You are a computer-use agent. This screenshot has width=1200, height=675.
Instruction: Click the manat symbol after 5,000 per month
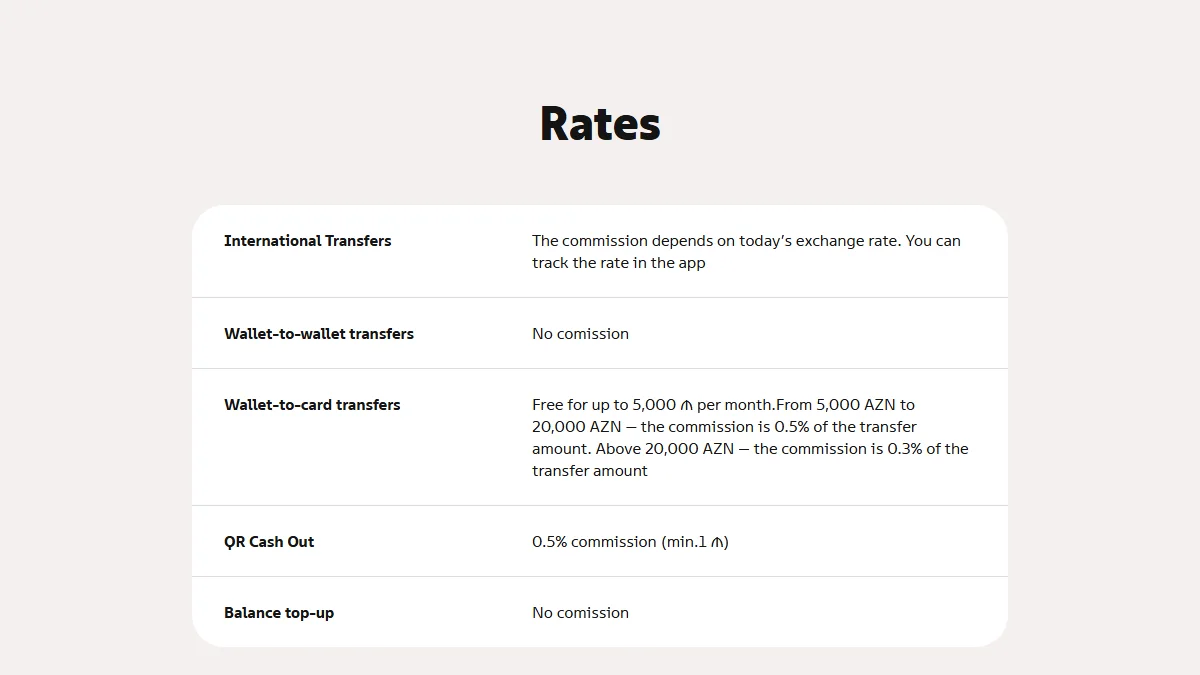(686, 405)
